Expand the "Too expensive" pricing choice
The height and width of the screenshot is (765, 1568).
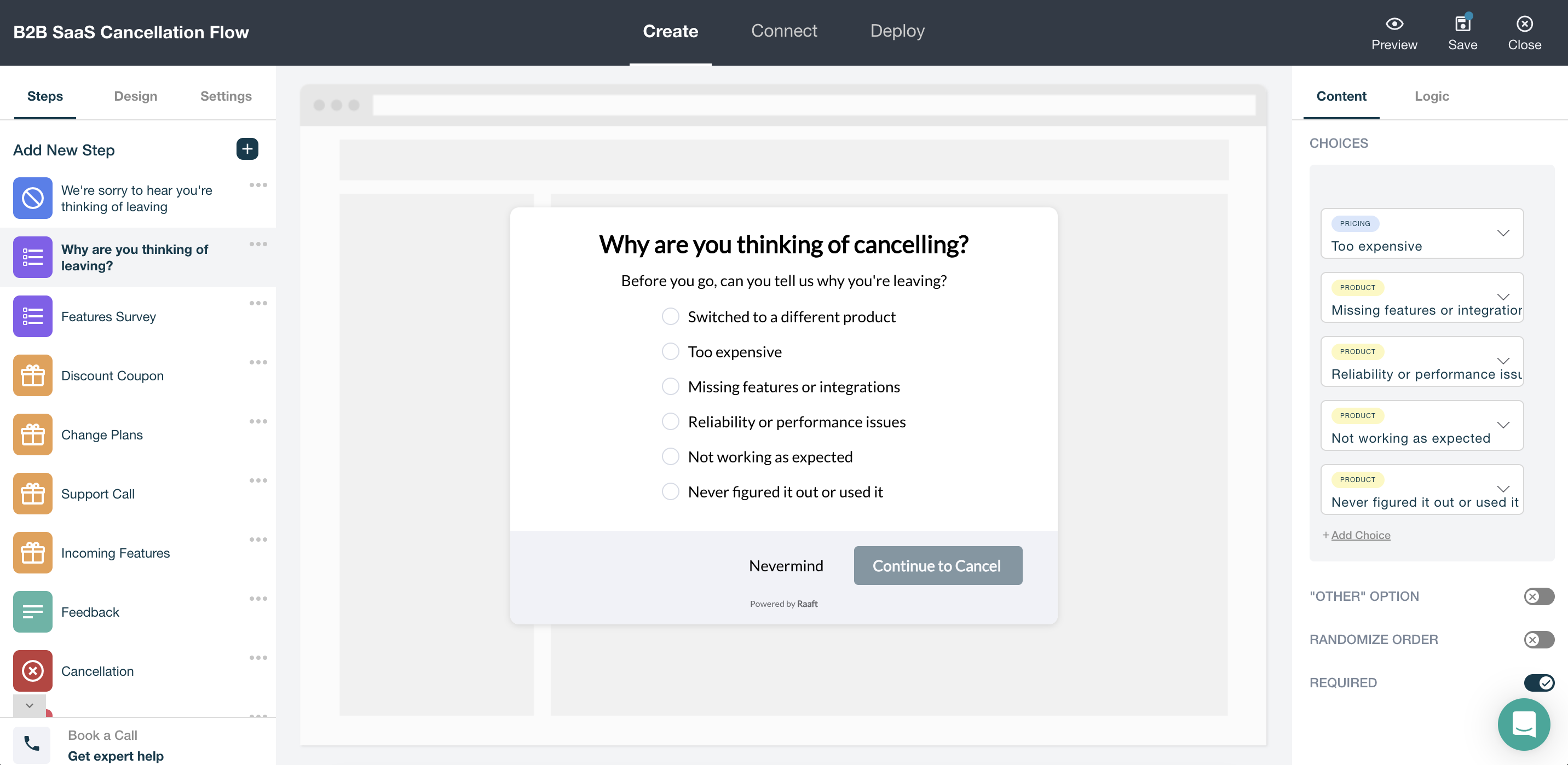coord(1503,233)
